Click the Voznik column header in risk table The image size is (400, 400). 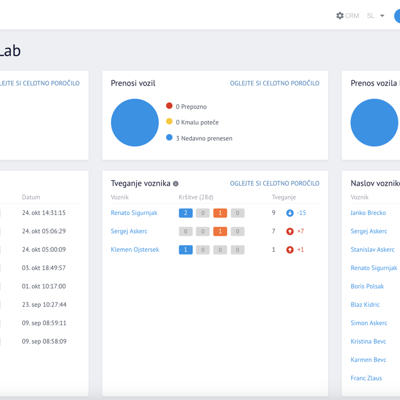pos(119,197)
